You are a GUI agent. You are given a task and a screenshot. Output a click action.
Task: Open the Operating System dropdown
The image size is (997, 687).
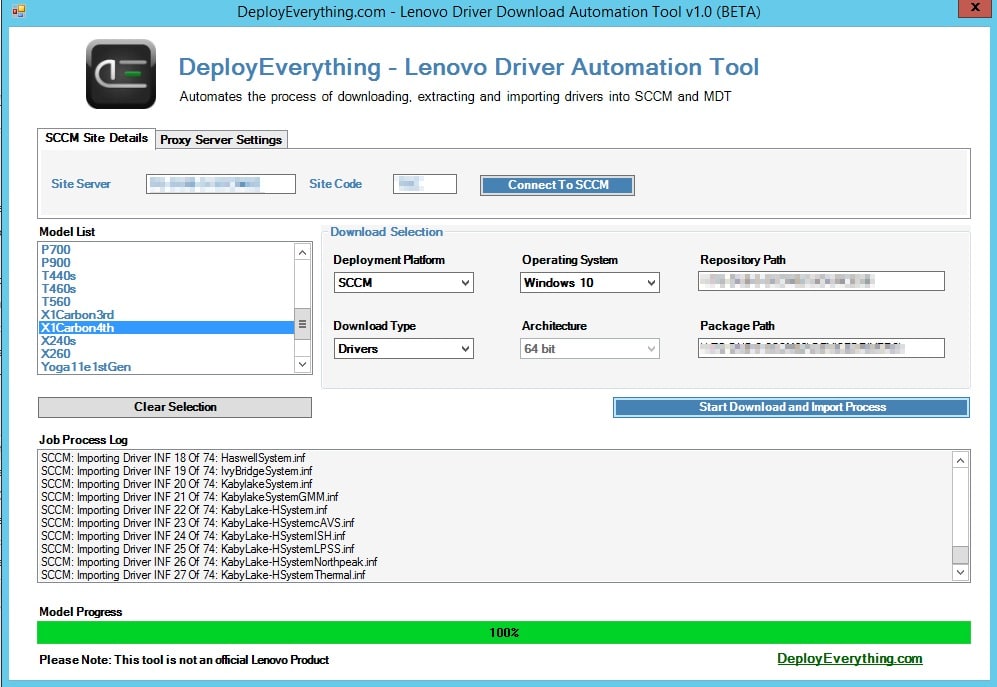tap(589, 282)
